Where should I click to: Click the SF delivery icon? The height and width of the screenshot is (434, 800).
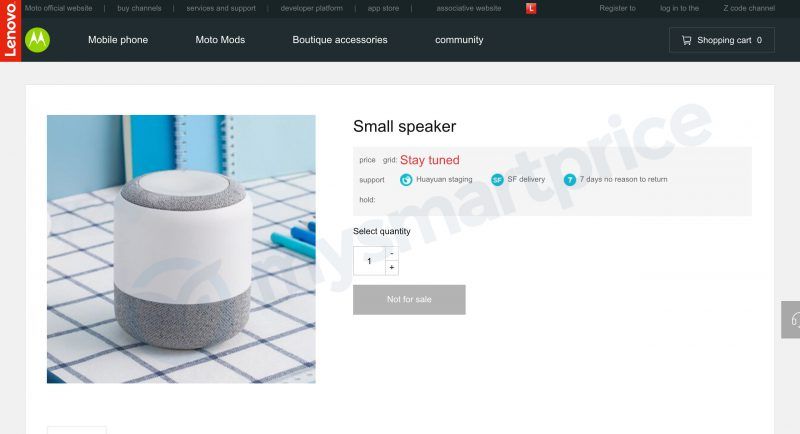[497, 180]
